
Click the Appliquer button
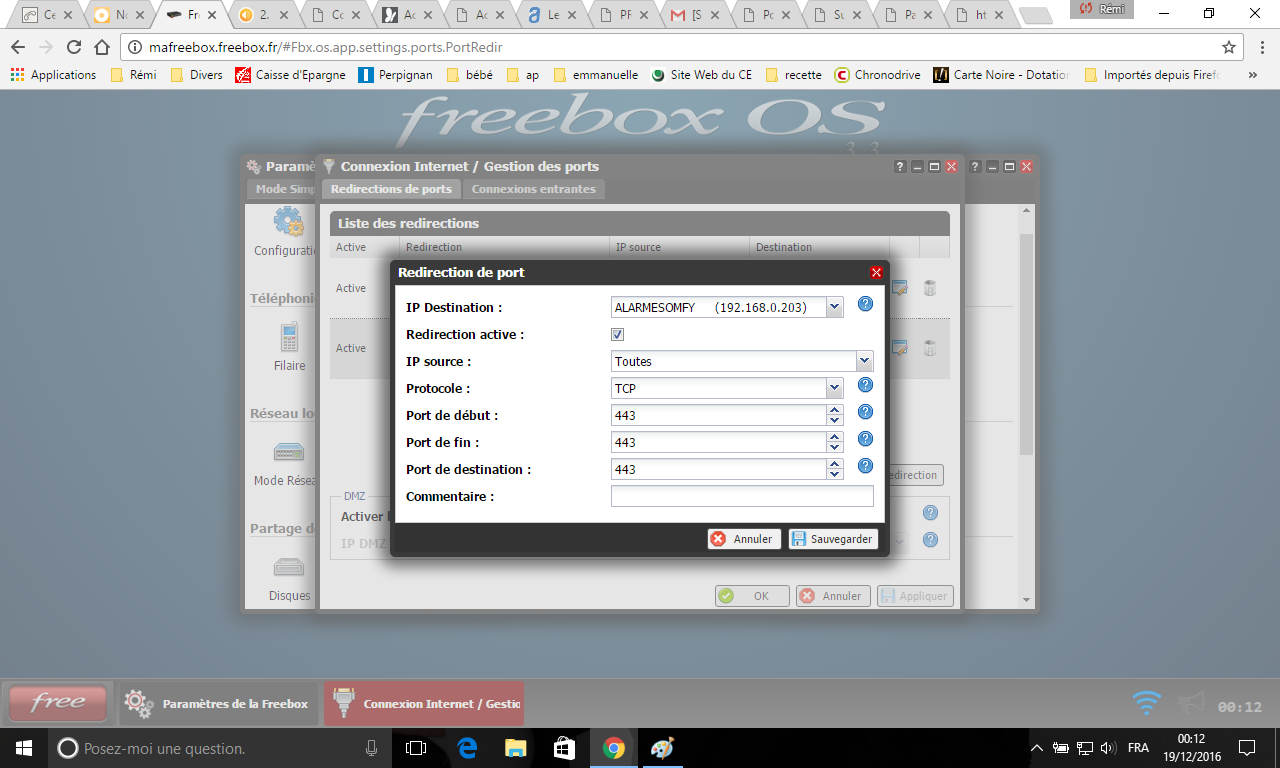[915, 596]
